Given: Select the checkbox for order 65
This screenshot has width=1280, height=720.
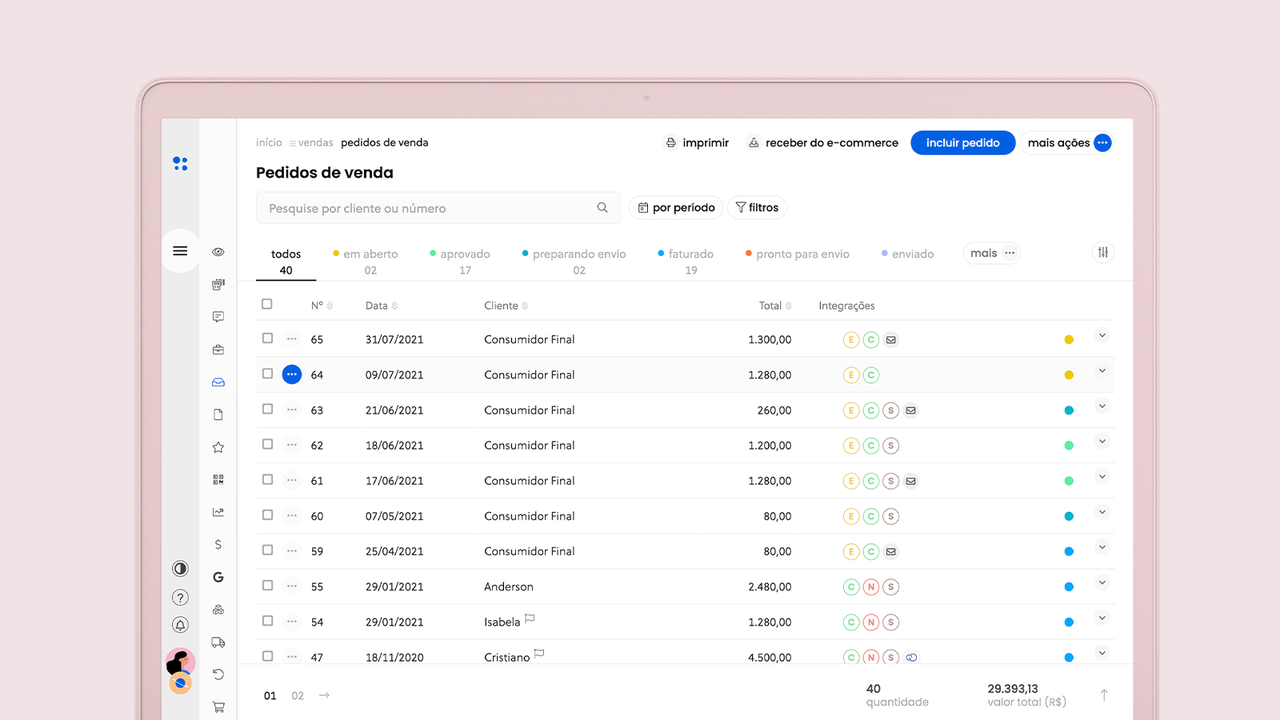Looking at the screenshot, I should [267, 338].
